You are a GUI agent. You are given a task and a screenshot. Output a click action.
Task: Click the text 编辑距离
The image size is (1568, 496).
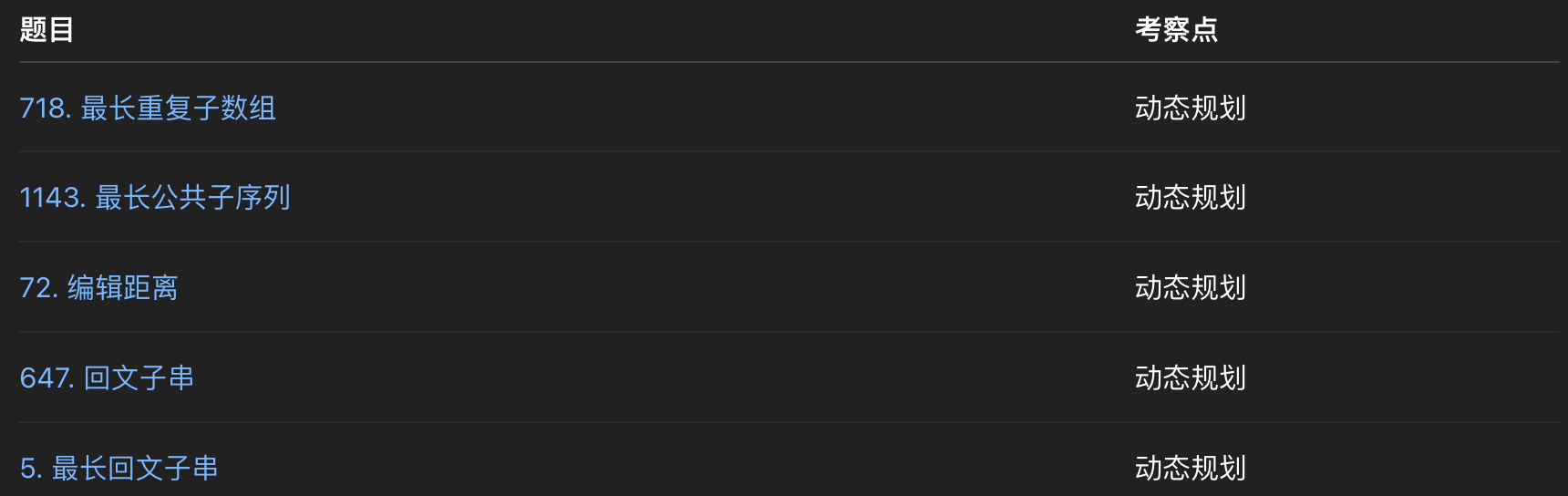[122, 288]
